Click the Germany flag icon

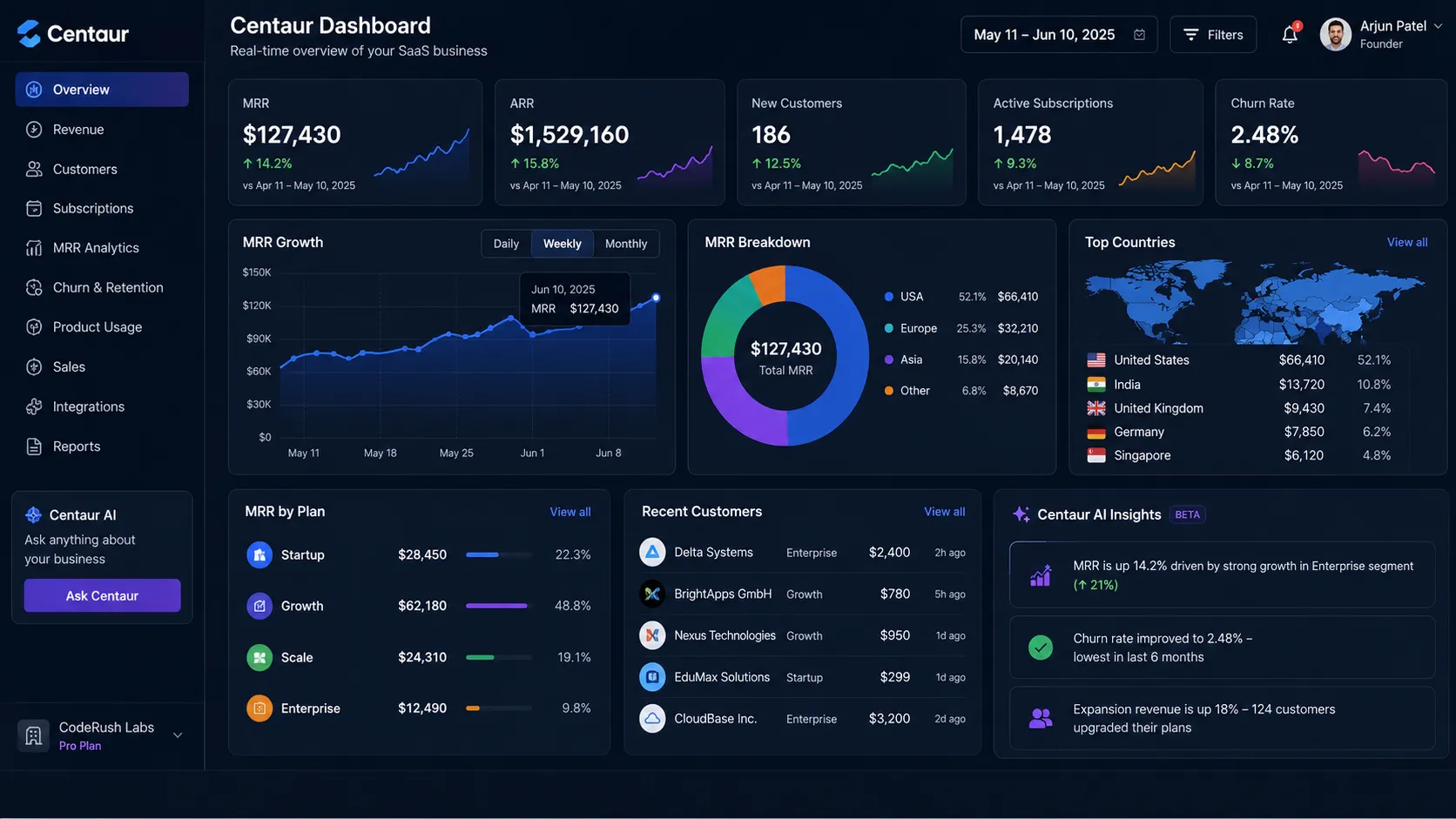(1096, 432)
